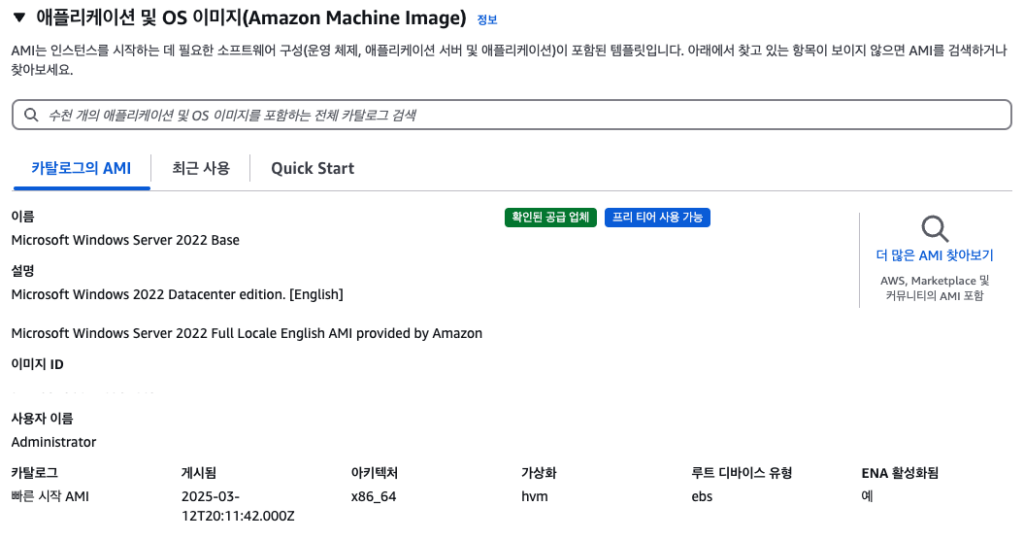Click the Administrator user name value
The image size is (1024, 540).
tap(54, 442)
